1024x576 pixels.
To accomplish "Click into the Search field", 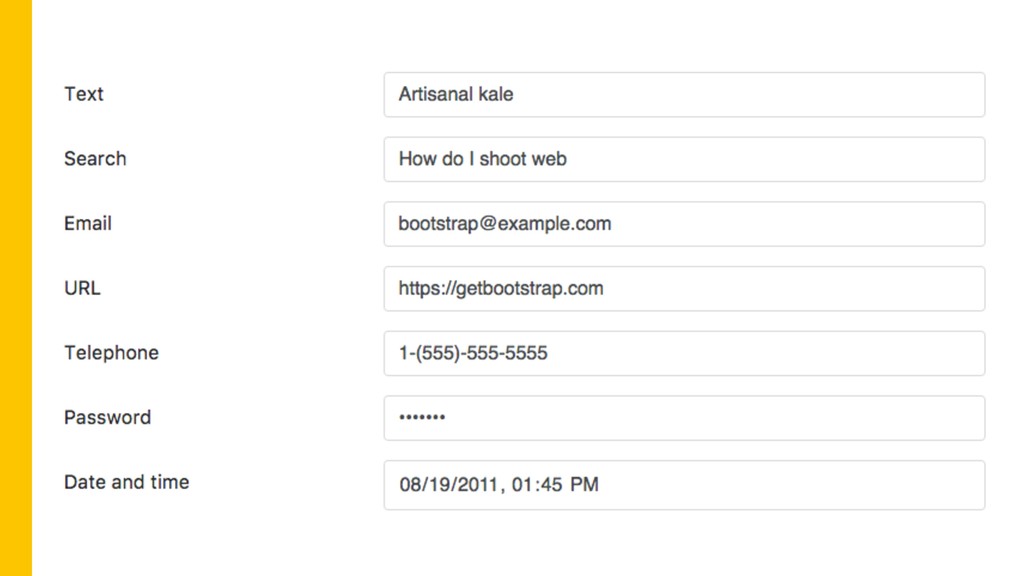I will click(684, 159).
